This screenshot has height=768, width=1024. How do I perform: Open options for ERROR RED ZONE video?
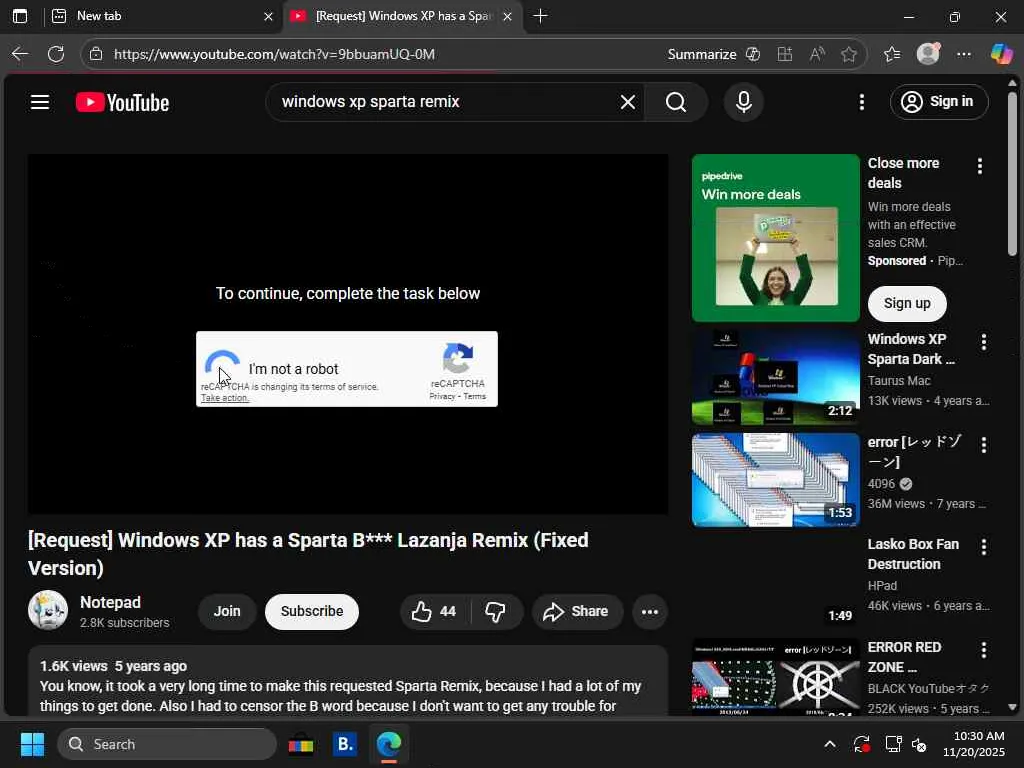984,650
